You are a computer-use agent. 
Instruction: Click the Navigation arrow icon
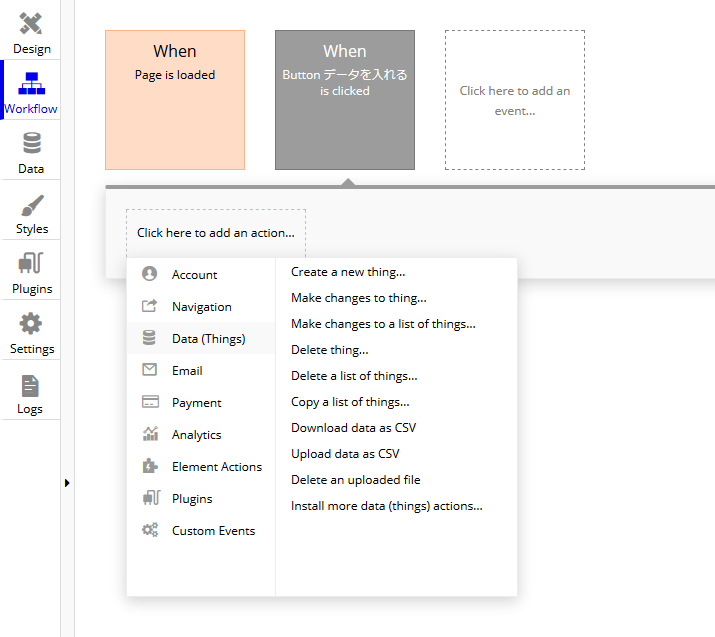[150, 306]
